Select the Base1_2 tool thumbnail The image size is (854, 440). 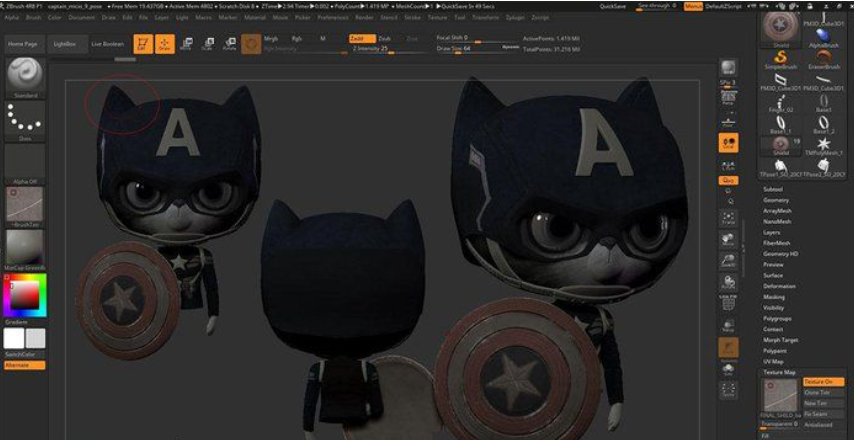coord(824,125)
